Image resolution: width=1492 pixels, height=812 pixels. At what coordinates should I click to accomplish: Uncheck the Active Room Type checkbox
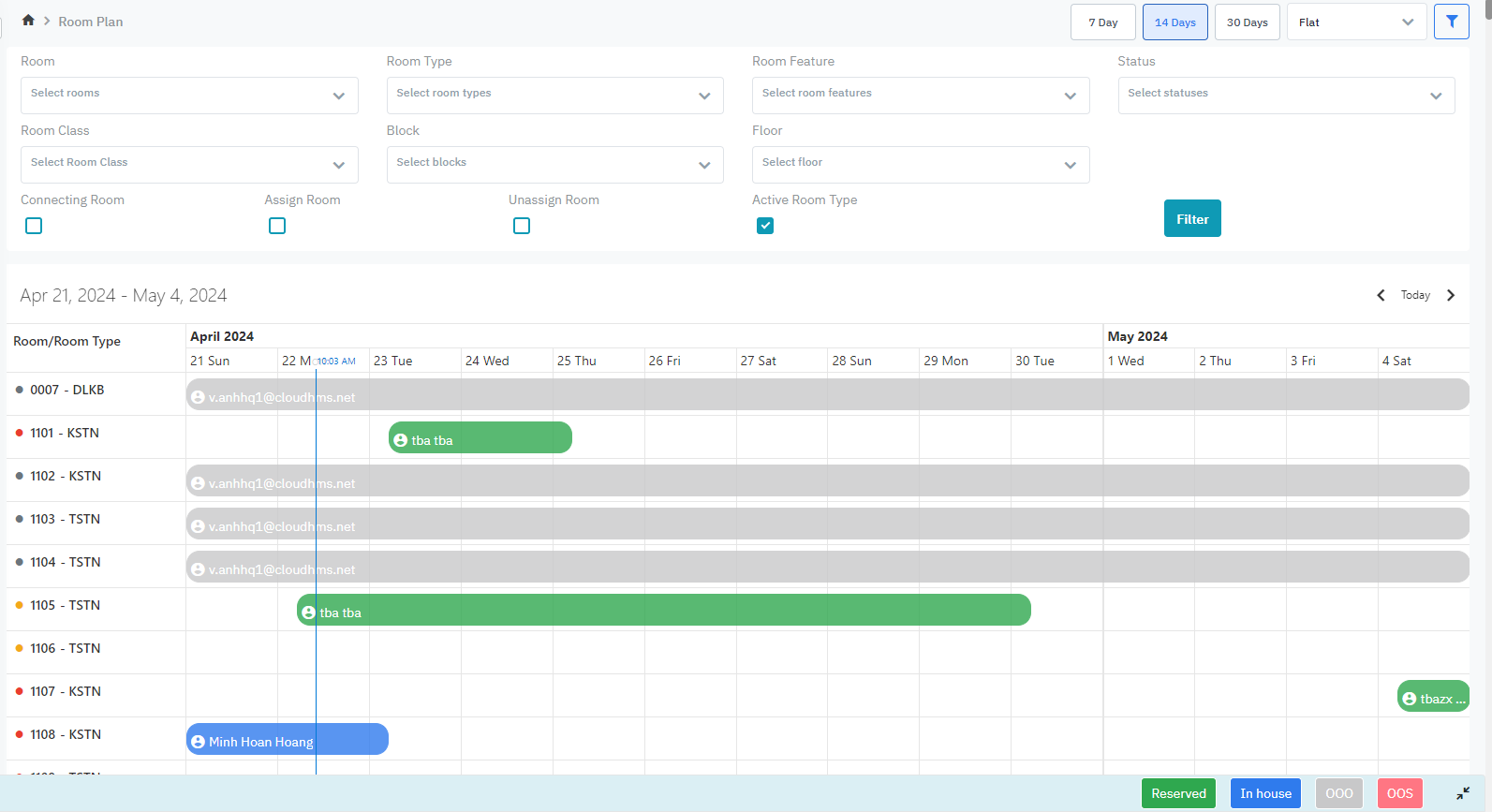765,226
